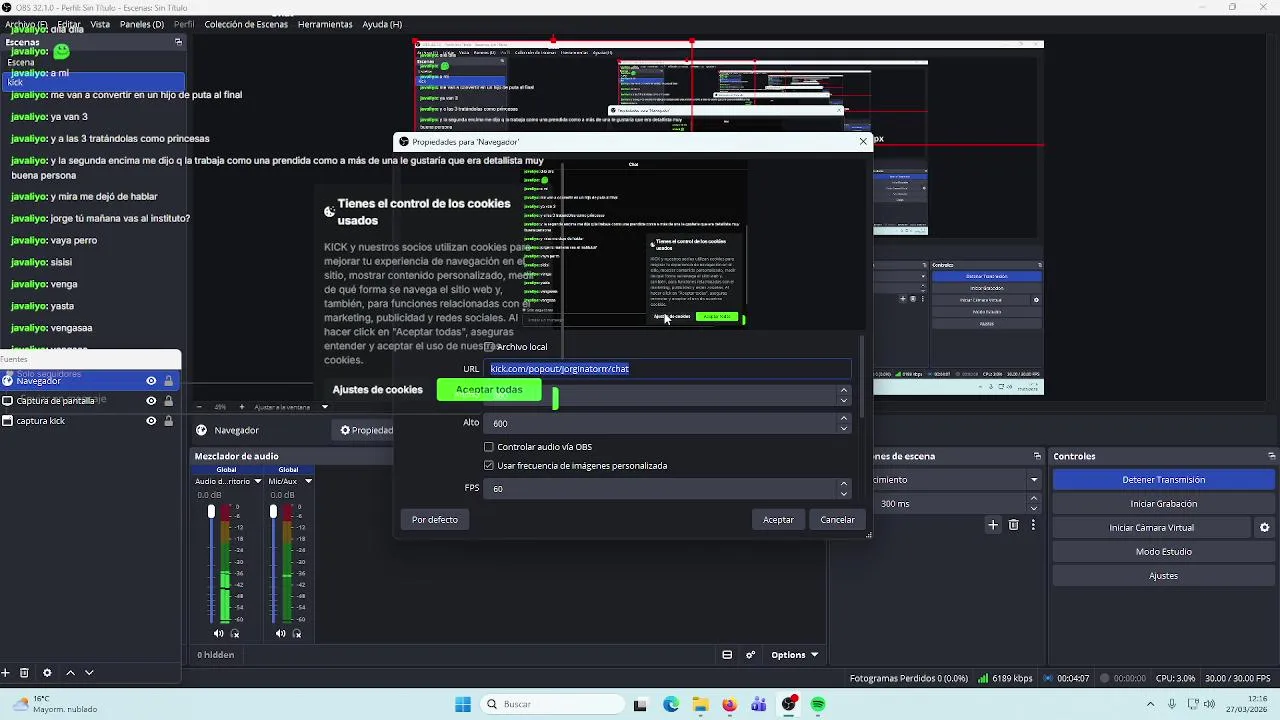This screenshot has height=720, width=1280.
Task: Remove scene transition with trash icon
Action: click(1013, 525)
